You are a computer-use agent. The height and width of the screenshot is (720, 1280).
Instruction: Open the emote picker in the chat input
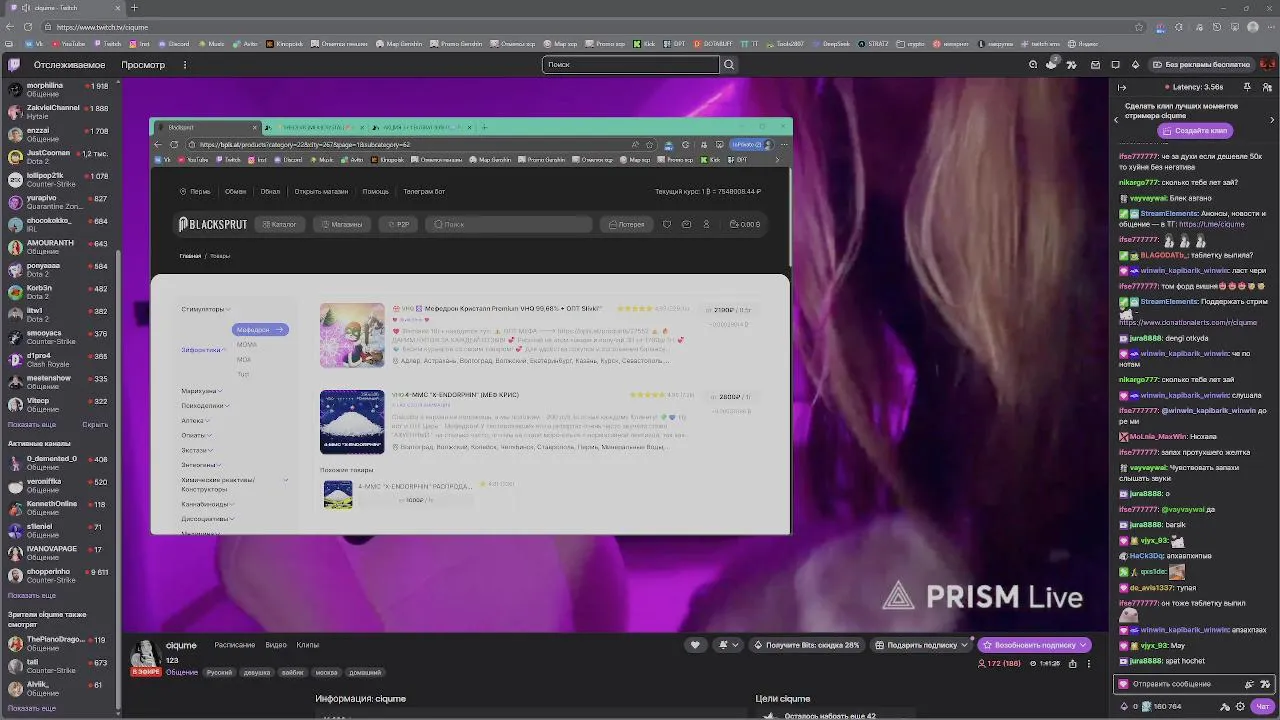[x=1267, y=684]
